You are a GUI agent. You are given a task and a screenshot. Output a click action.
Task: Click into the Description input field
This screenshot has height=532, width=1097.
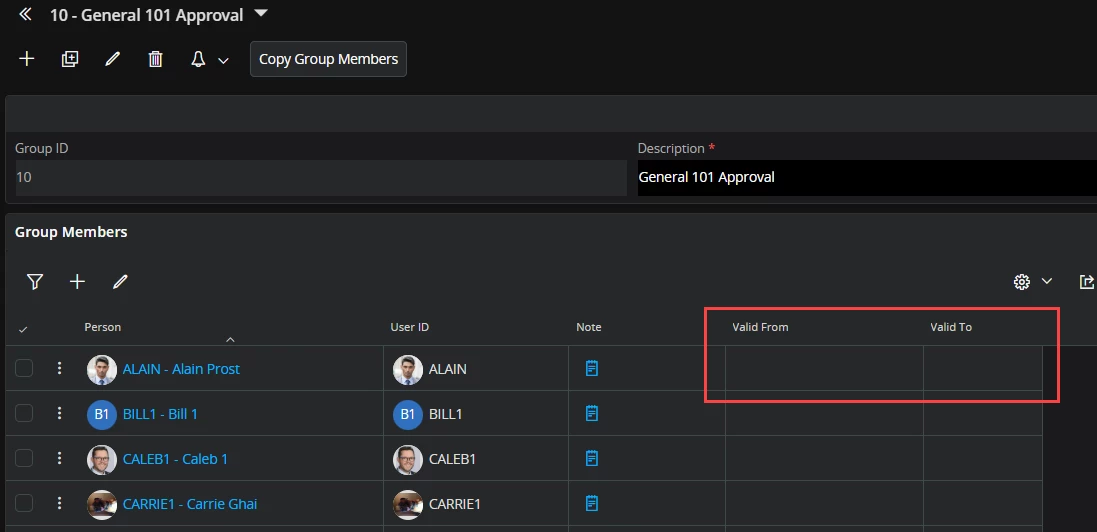pyautogui.click(x=866, y=178)
